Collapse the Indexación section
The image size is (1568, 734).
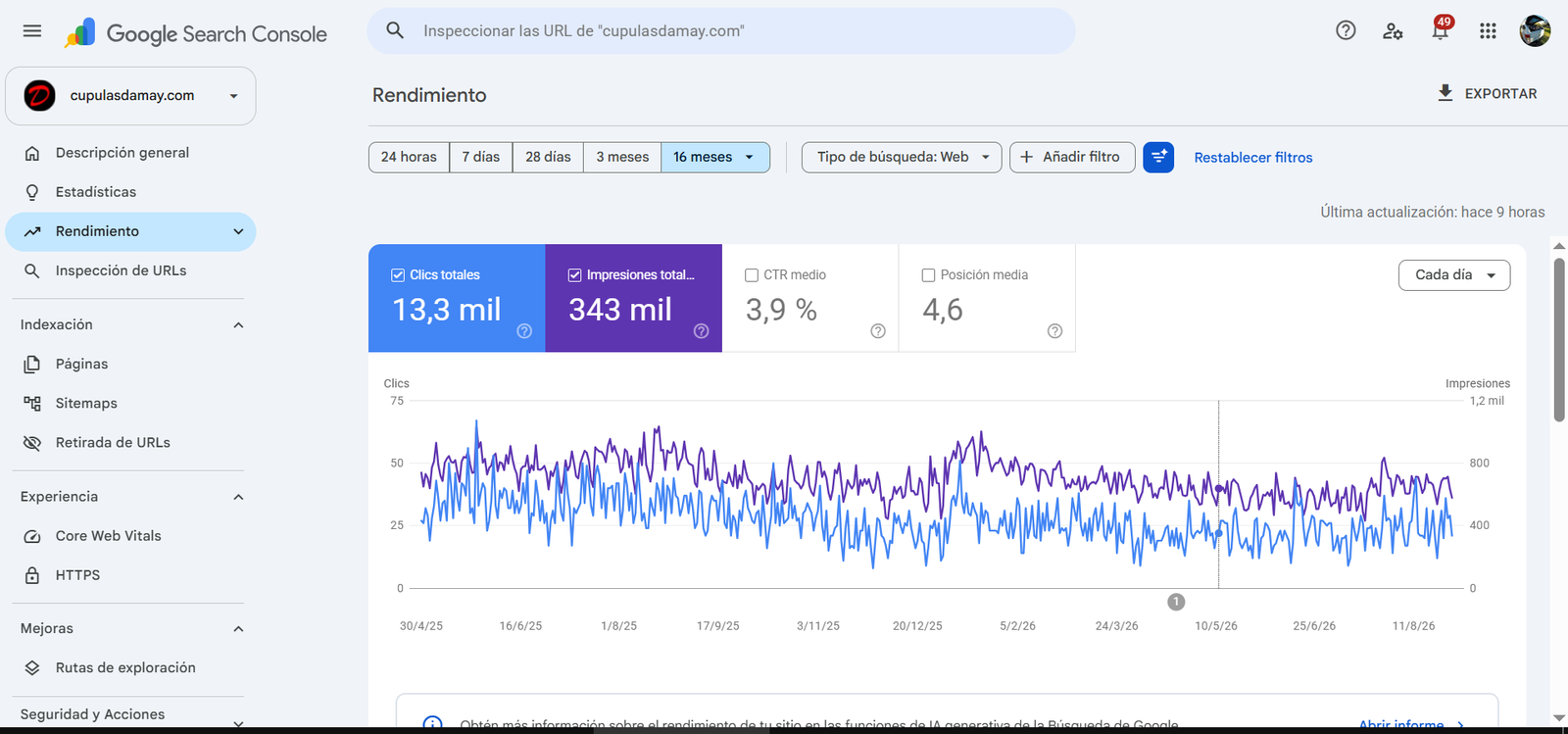[238, 324]
